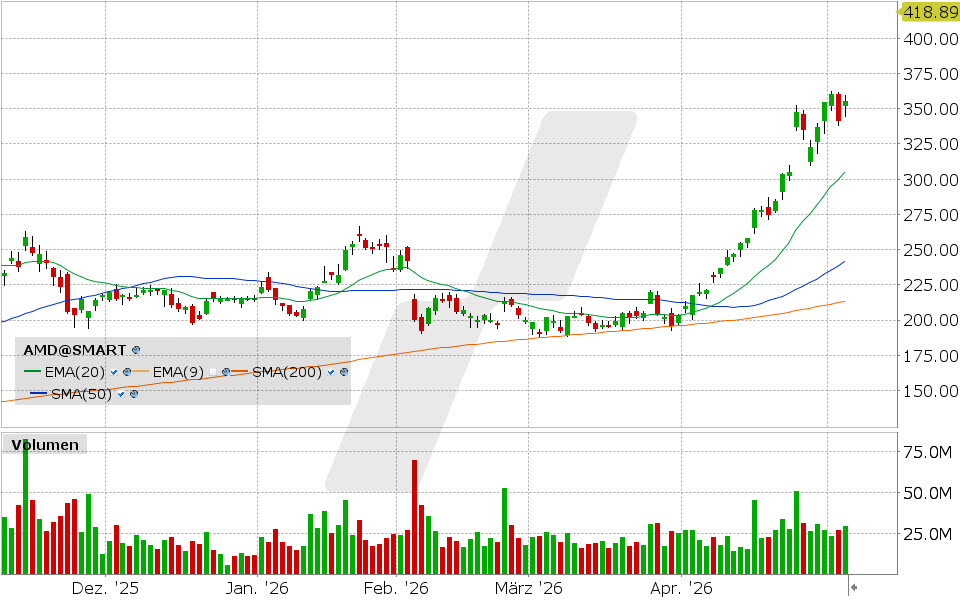Click the yellow EMA(9) legend line swatch
The image size is (960, 600).
pos(141,372)
